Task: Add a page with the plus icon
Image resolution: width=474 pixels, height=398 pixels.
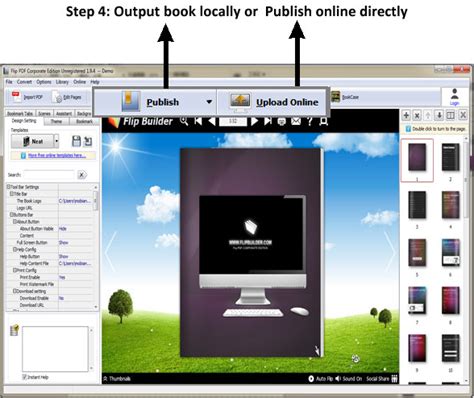Action: (x=406, y=115)
